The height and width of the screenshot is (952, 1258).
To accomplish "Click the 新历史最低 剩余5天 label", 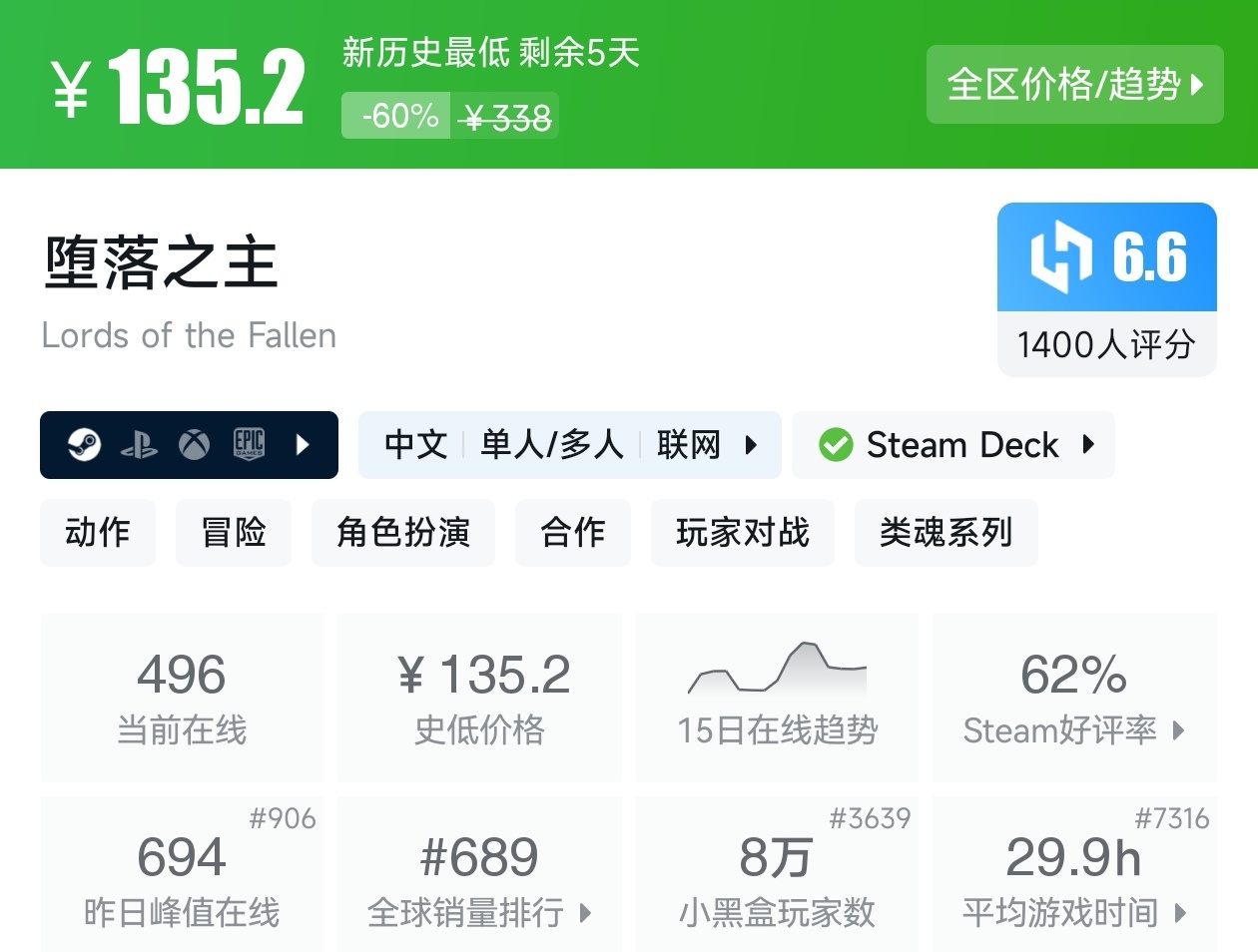I will (x=490, y=52).
